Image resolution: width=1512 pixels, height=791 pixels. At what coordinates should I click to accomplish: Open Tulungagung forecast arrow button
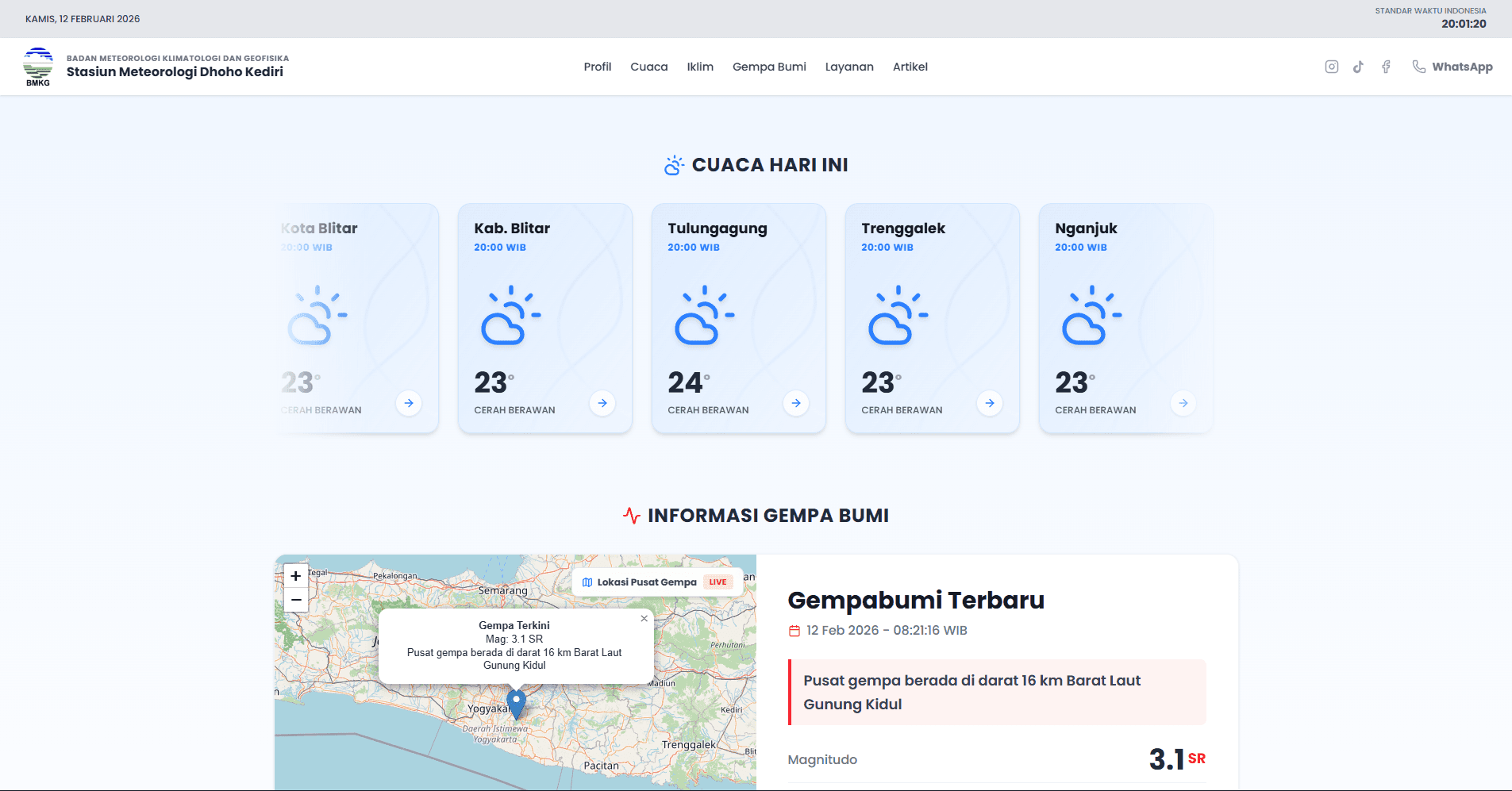796,403
